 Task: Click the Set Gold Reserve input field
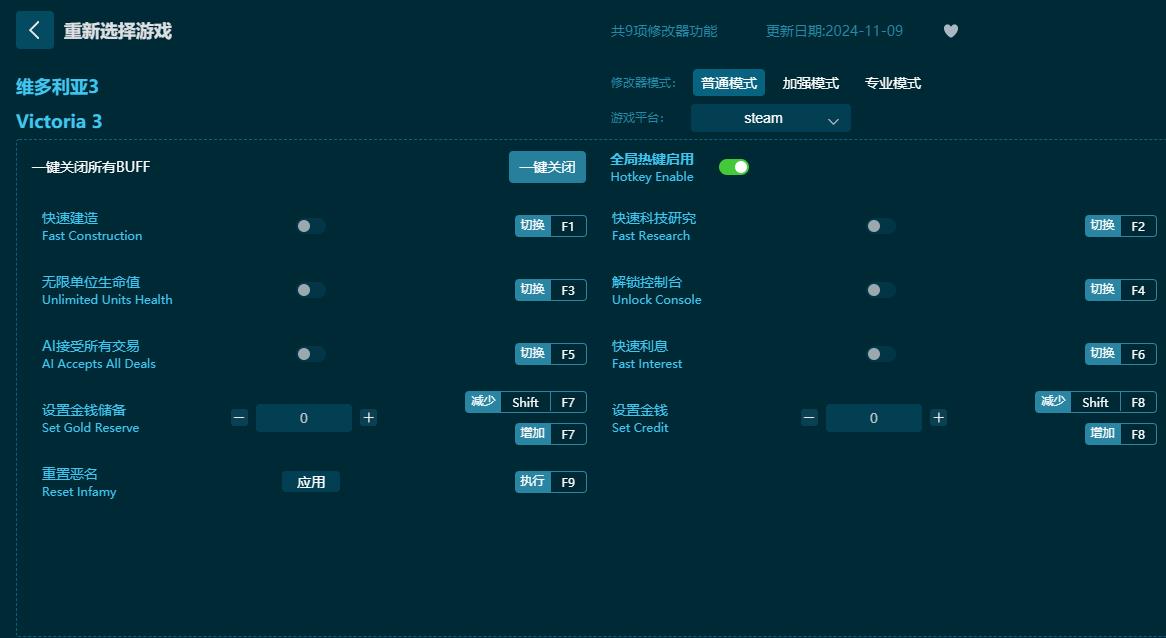[304, 418]
